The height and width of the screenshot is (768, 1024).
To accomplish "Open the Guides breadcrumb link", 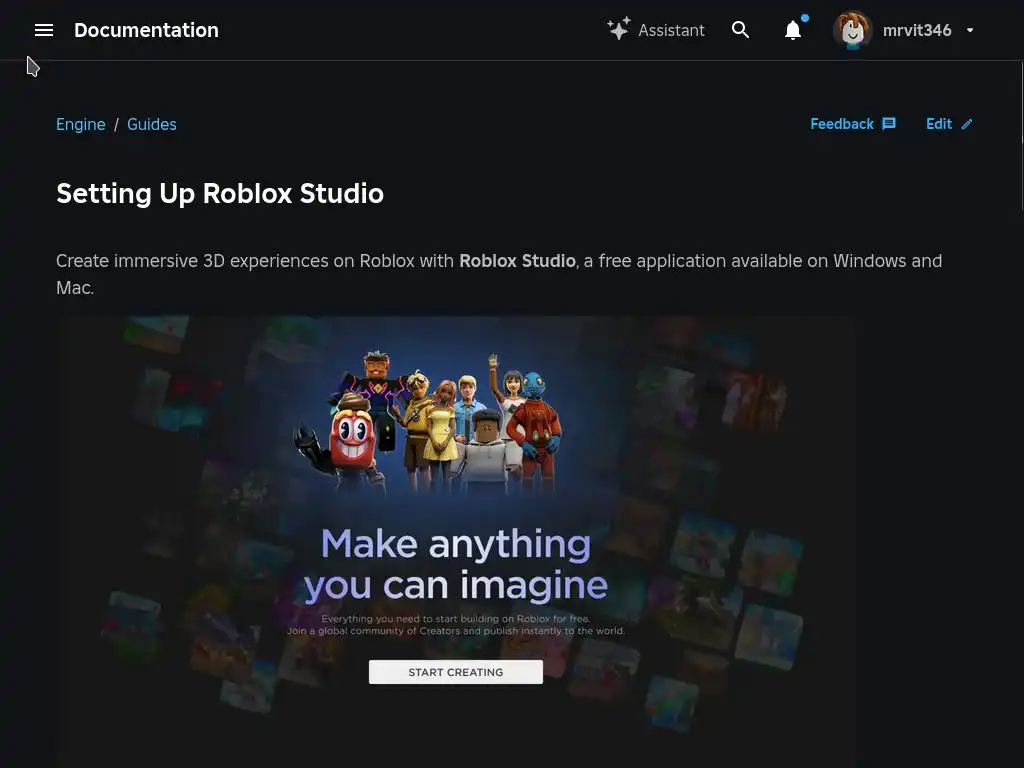I will (152, 124).
